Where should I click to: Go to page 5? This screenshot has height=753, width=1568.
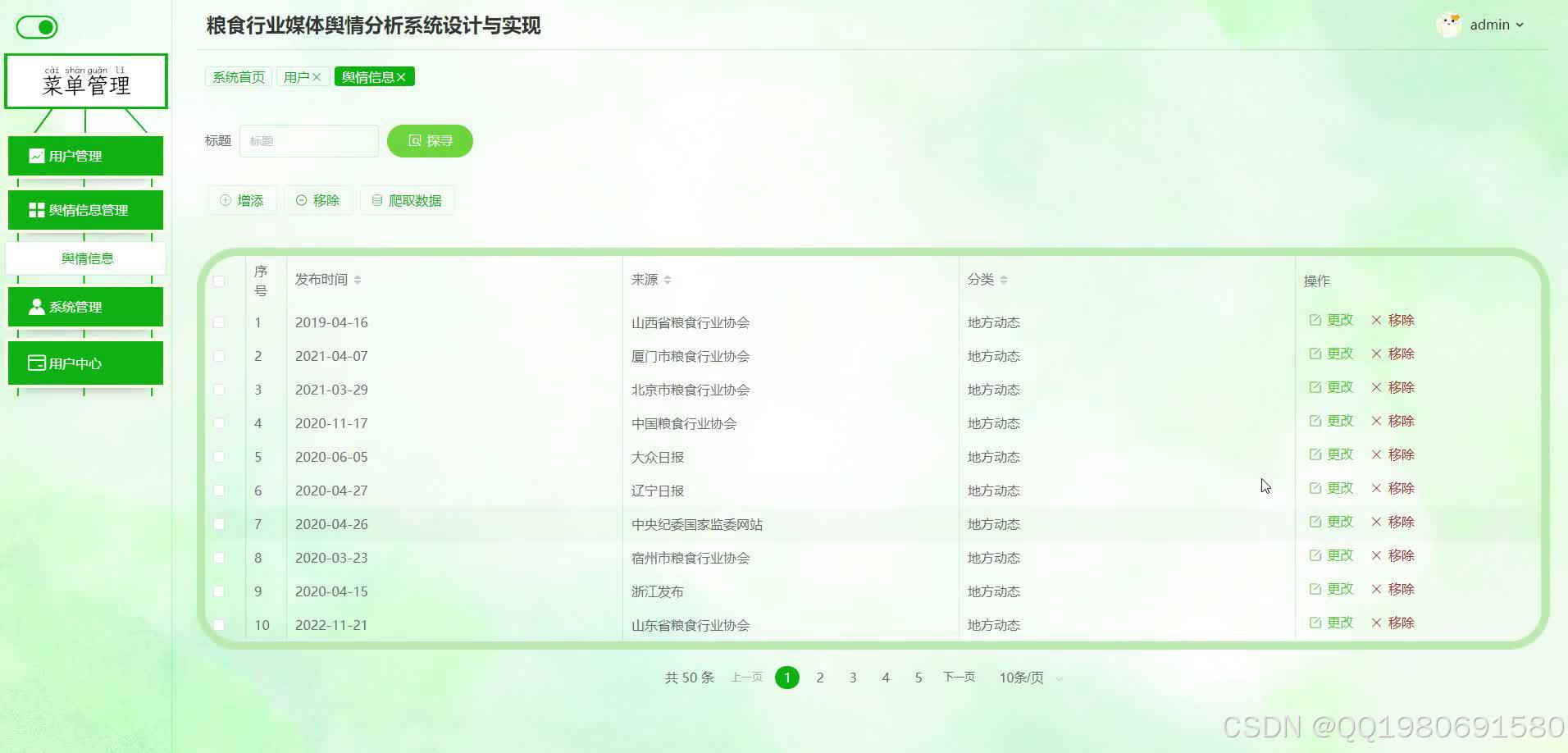(x=918, y=678)
